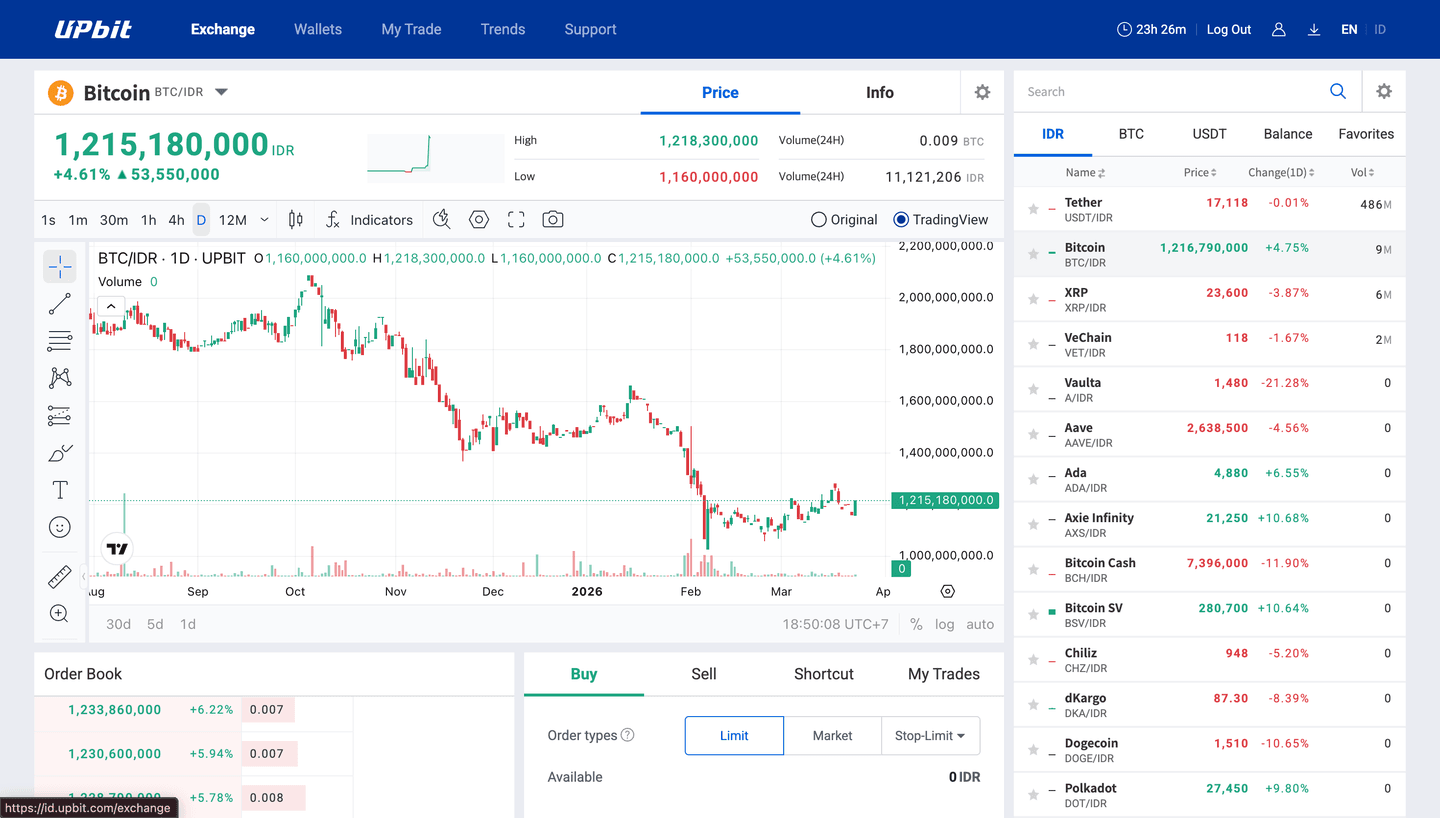Expand the Bitcoin BTC/IDR pair dropdown
Screen dimensions: 1440x818
[x=222, y=92]
